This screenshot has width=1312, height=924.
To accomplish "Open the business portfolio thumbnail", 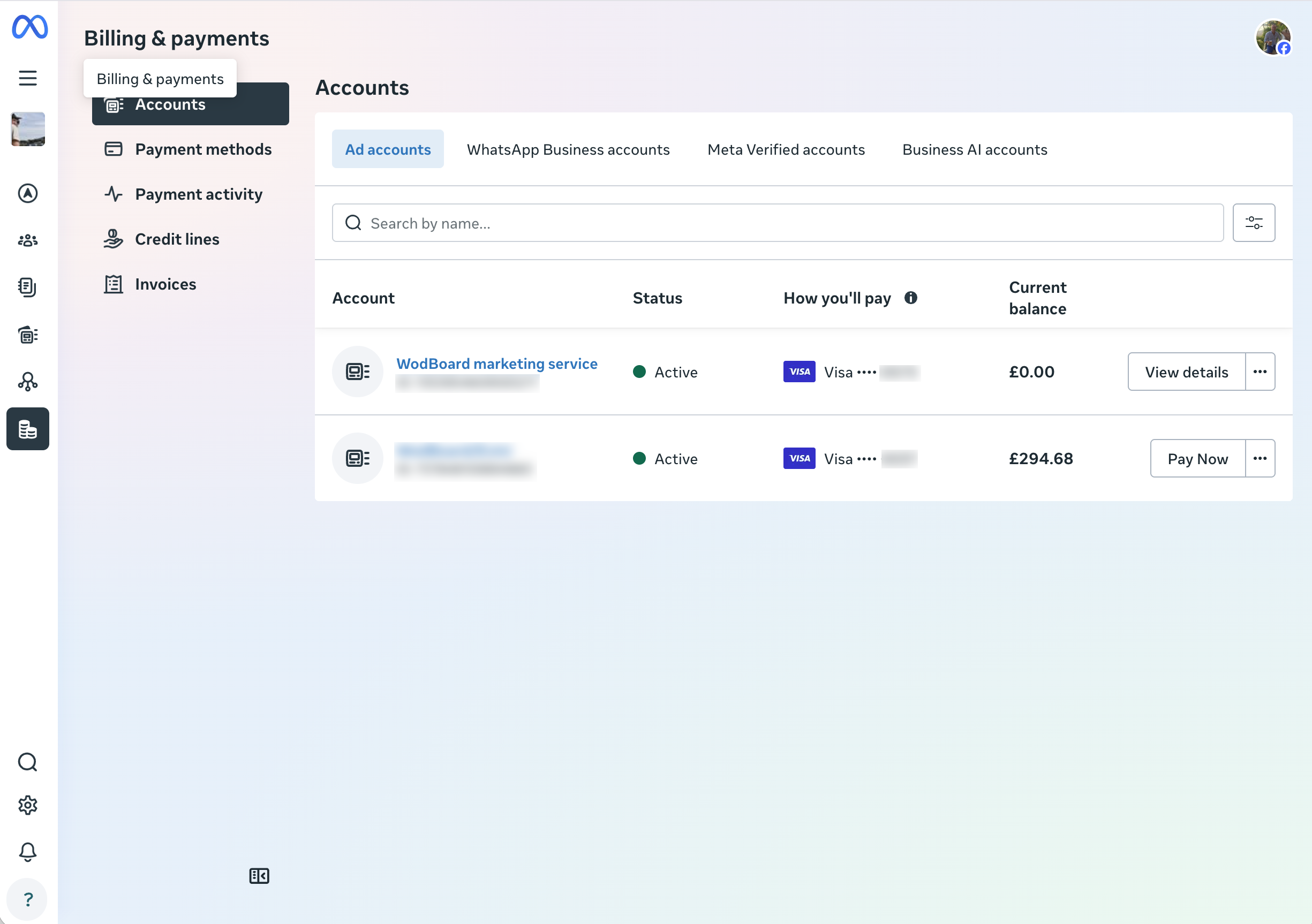I will click(27, 129).
